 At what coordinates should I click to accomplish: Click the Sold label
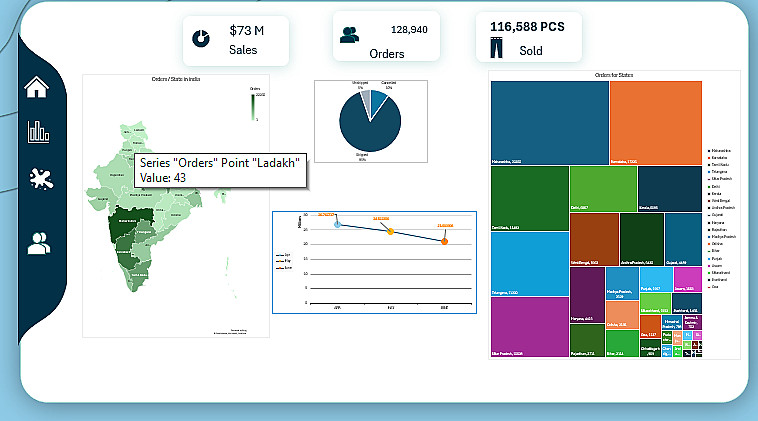pos(531,51)
